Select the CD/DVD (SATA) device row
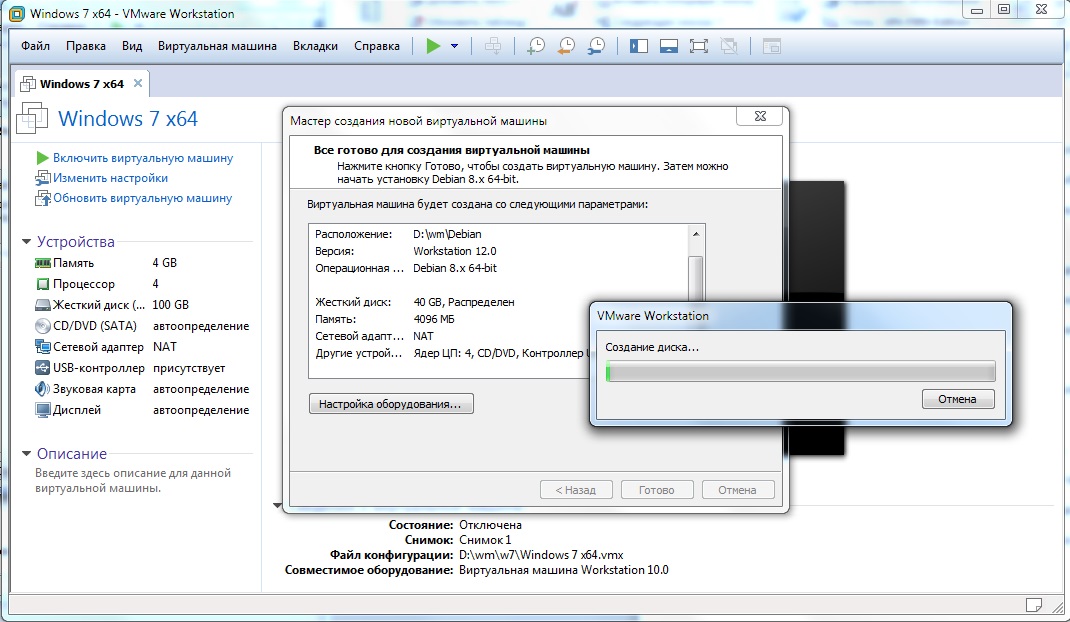 pyautogui.click(x=142, y=326)
